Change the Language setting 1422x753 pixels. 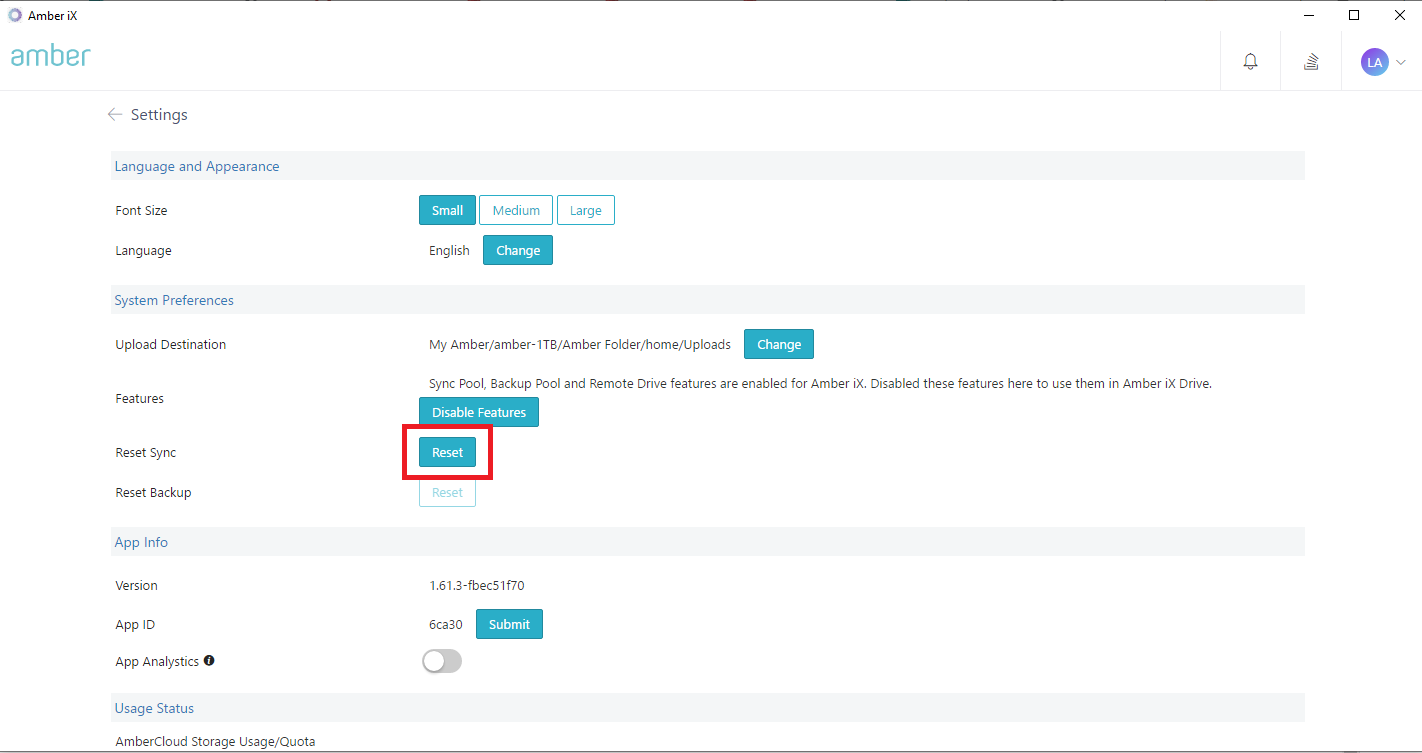tap(518, 250)
